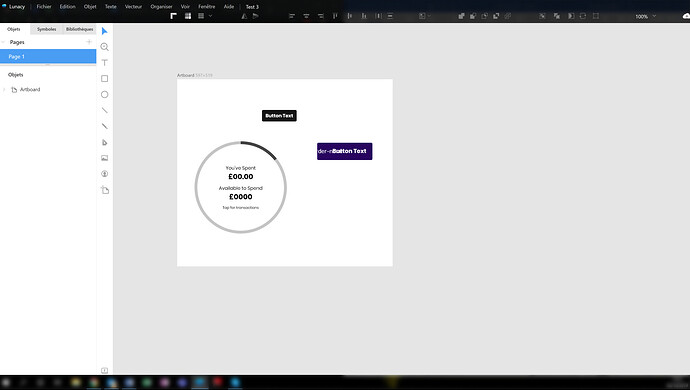This screenshot has width=690, height=390.
Task: Open the Fenêtre menu
Action: coord(206,7)
